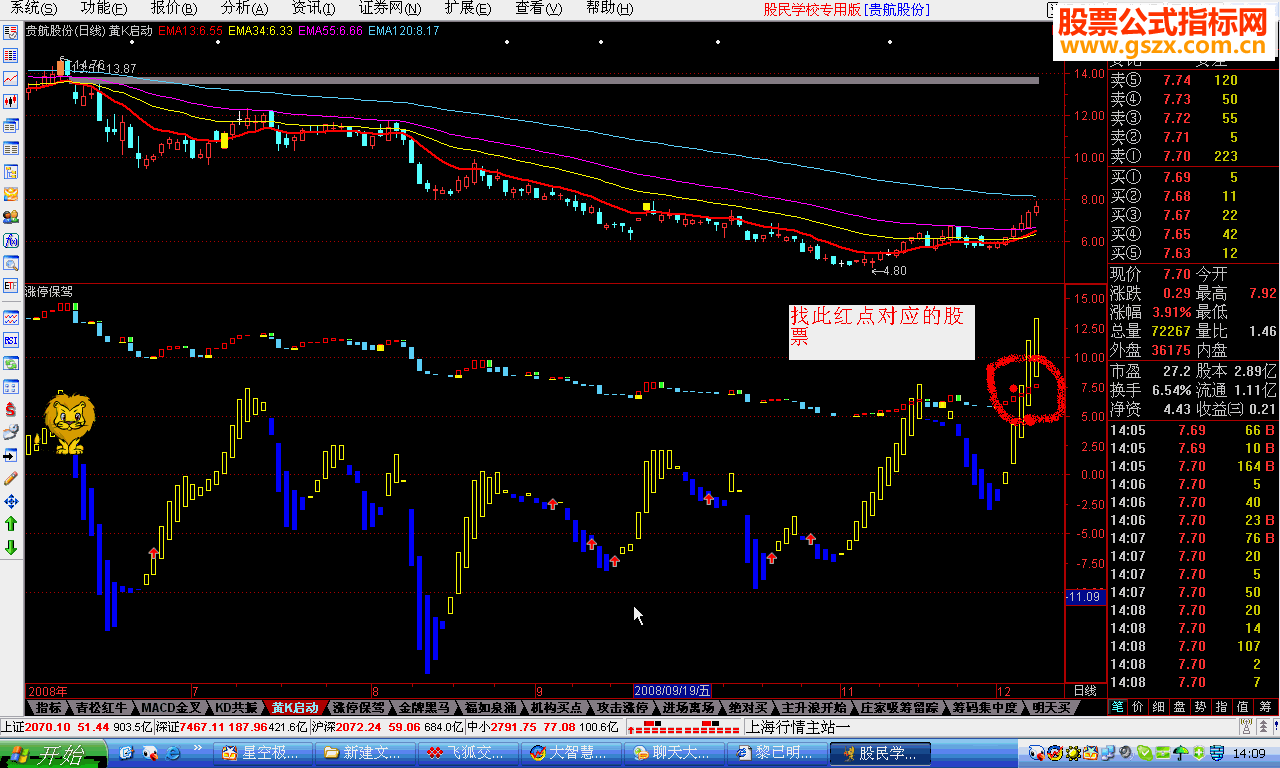This screenshot has width=1280, height=768.
Task: Click the magnifier search icon in left toolbar
Action: click(11, 263)
